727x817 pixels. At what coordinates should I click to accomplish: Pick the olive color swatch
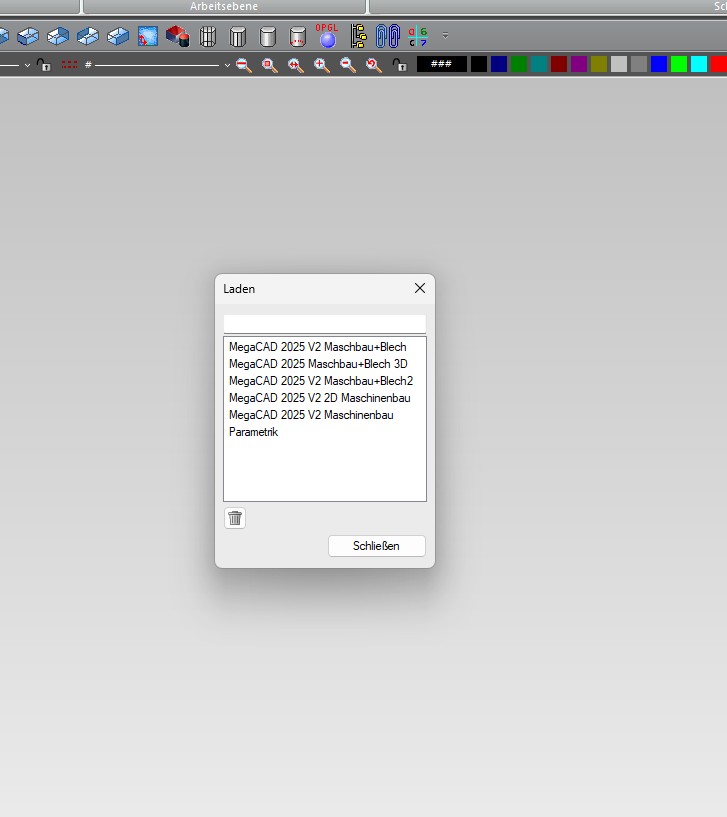[x=599, y=64]
